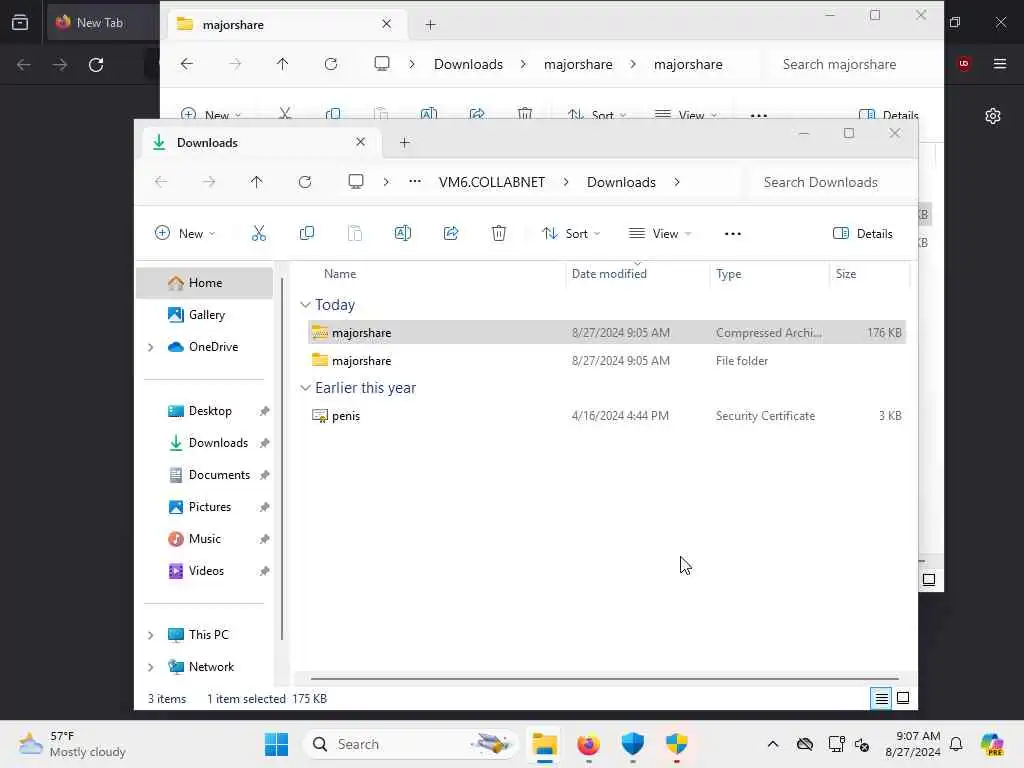Click the uBlock extension icon in browser
Viewport: 1024px width, 768px height.
click(x=964, y=64)
